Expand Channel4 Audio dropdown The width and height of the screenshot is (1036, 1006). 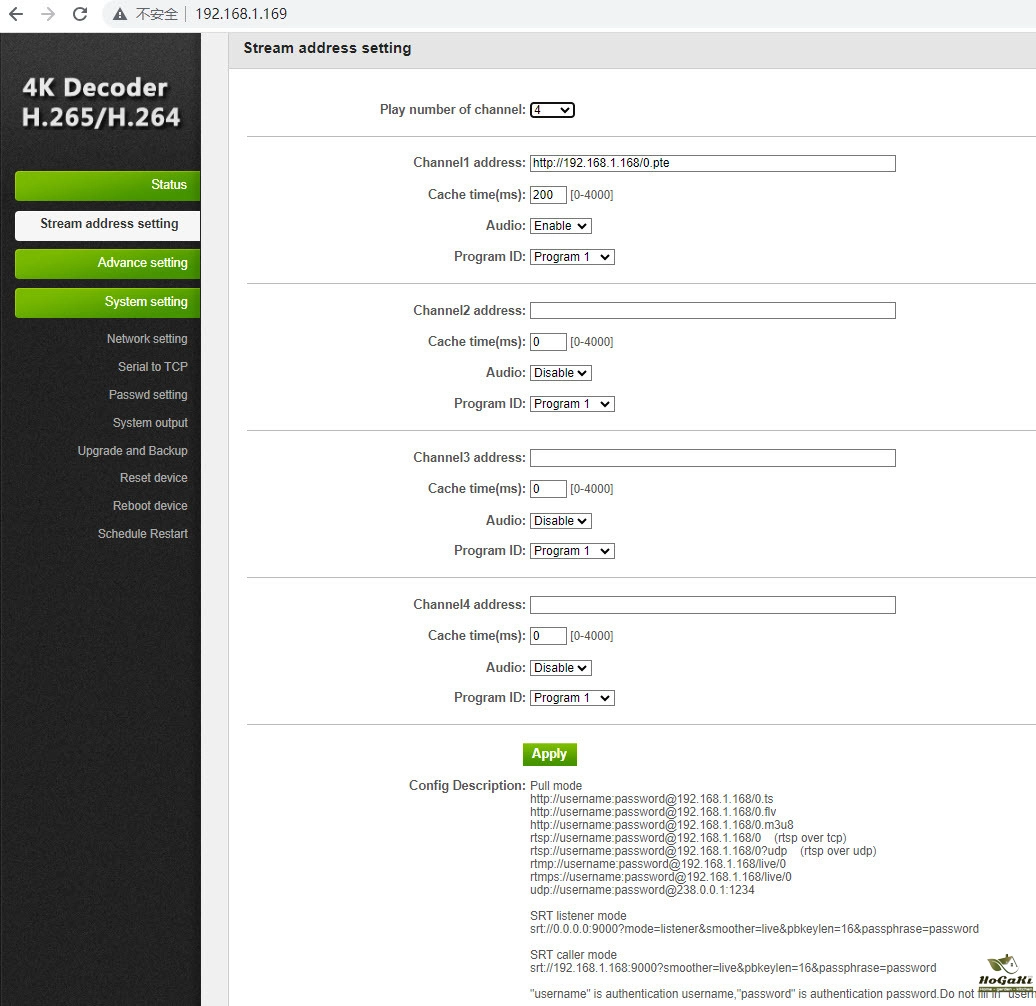(x=561, y=668)
